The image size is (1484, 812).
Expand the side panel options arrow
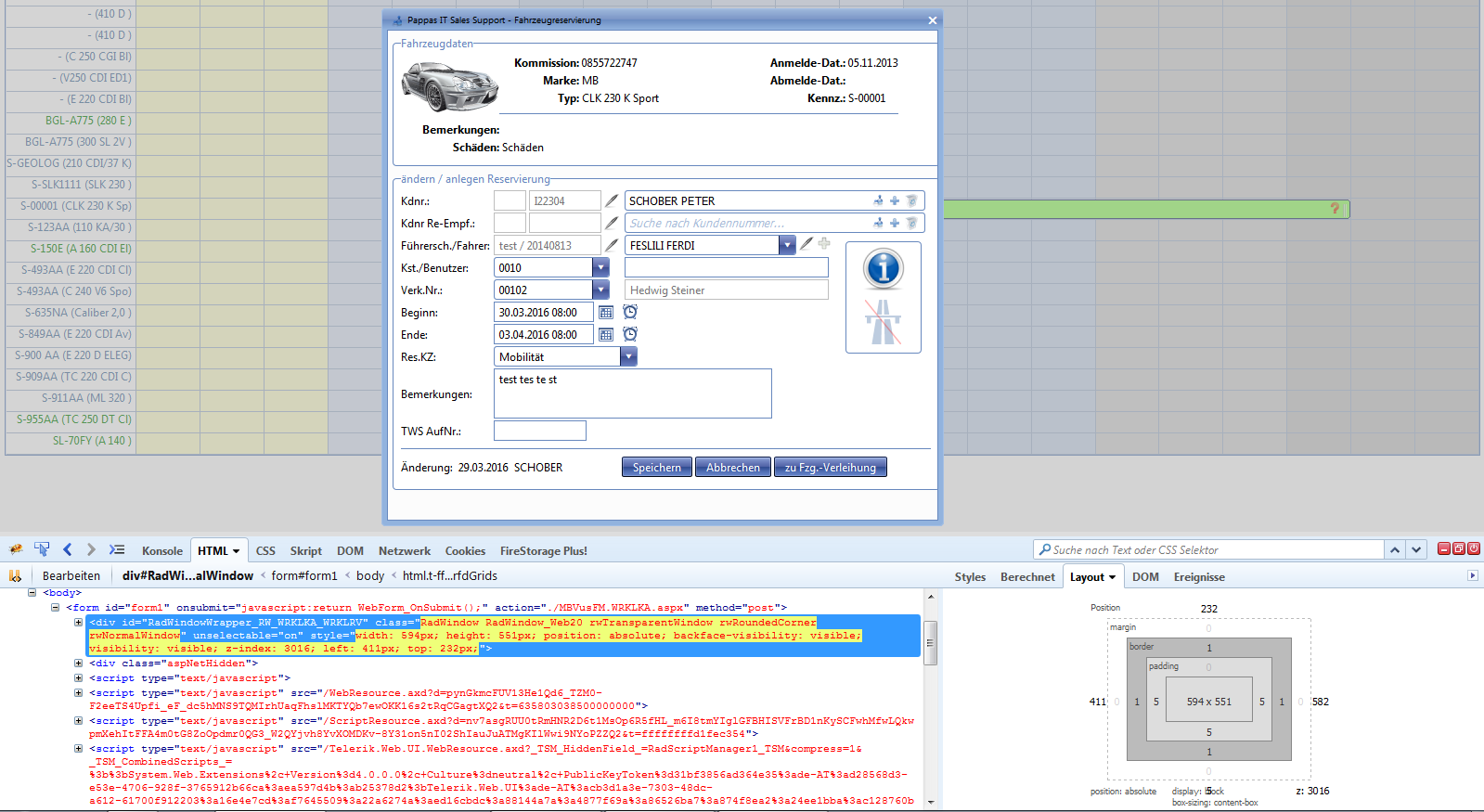pyautogui.click(x=1473, y=576)
